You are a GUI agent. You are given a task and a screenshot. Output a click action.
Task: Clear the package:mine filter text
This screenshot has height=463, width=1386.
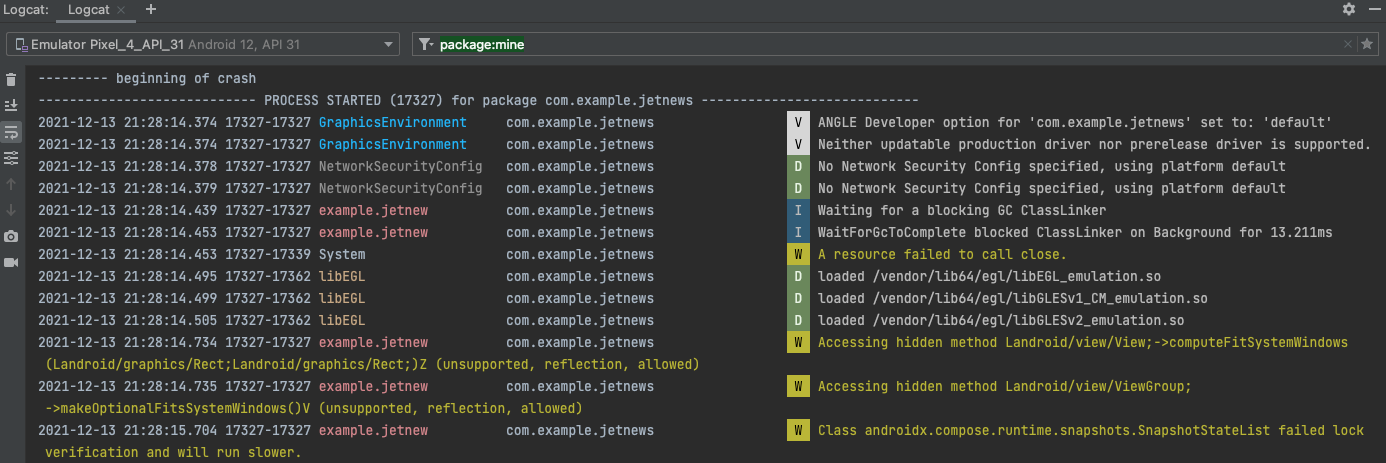[x=1348, y=44]
